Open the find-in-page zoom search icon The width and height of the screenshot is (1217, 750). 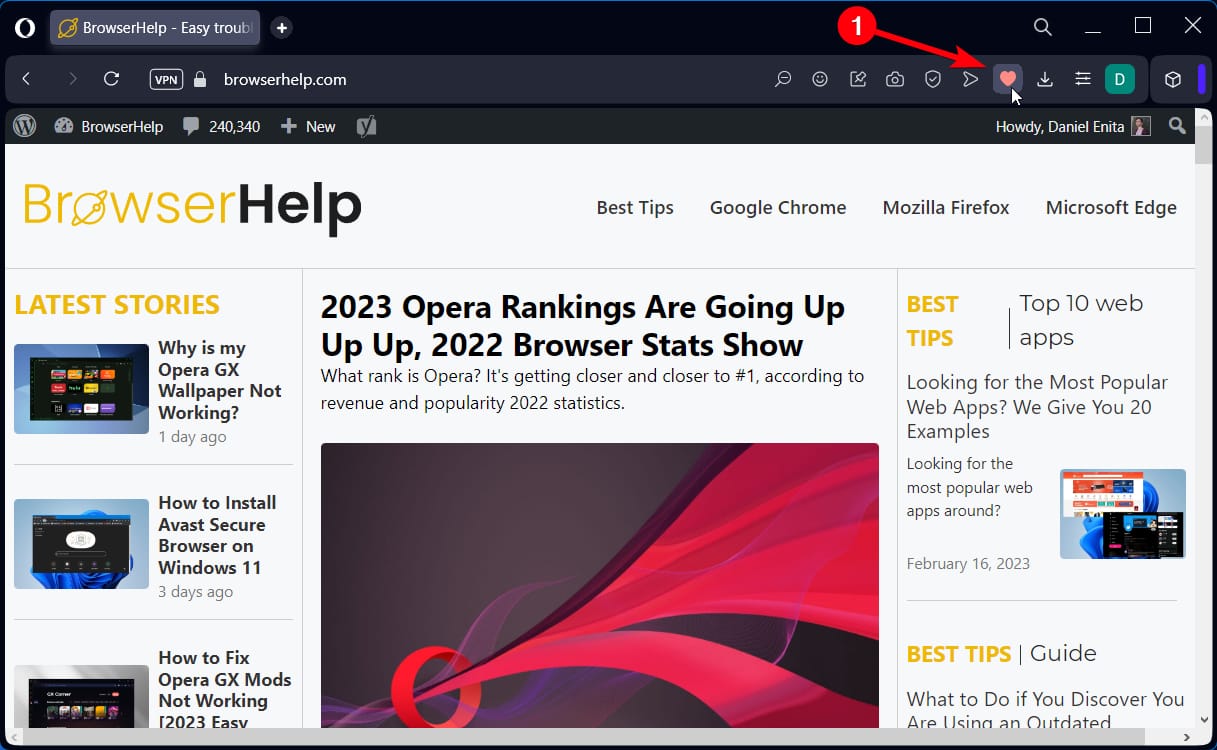point(783,79)
